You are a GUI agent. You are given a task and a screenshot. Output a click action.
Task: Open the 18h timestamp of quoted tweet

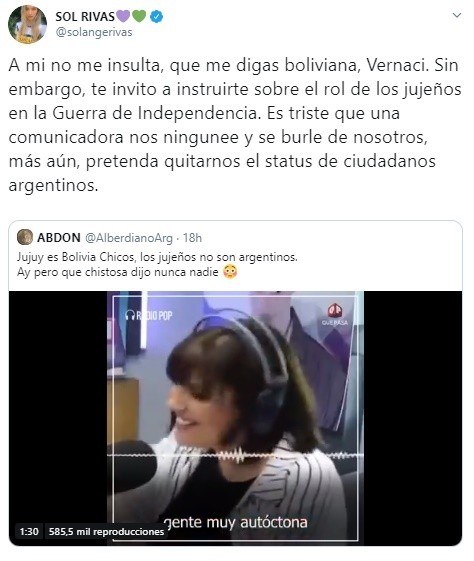192,238
